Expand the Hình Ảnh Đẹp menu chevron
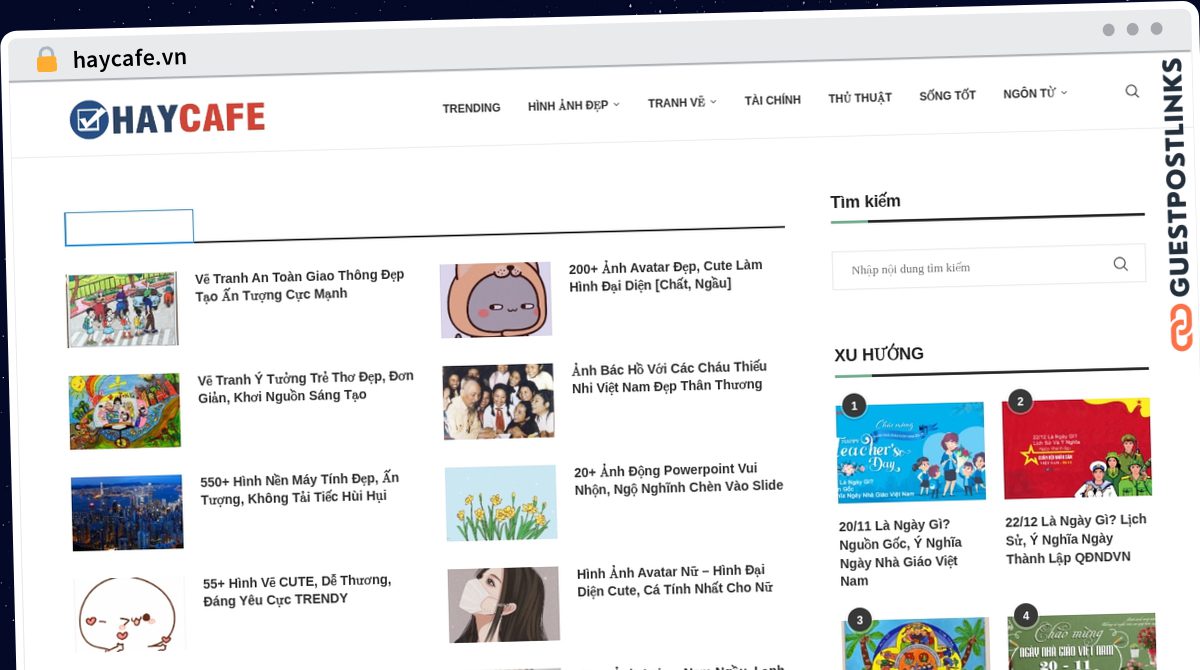 617,104
